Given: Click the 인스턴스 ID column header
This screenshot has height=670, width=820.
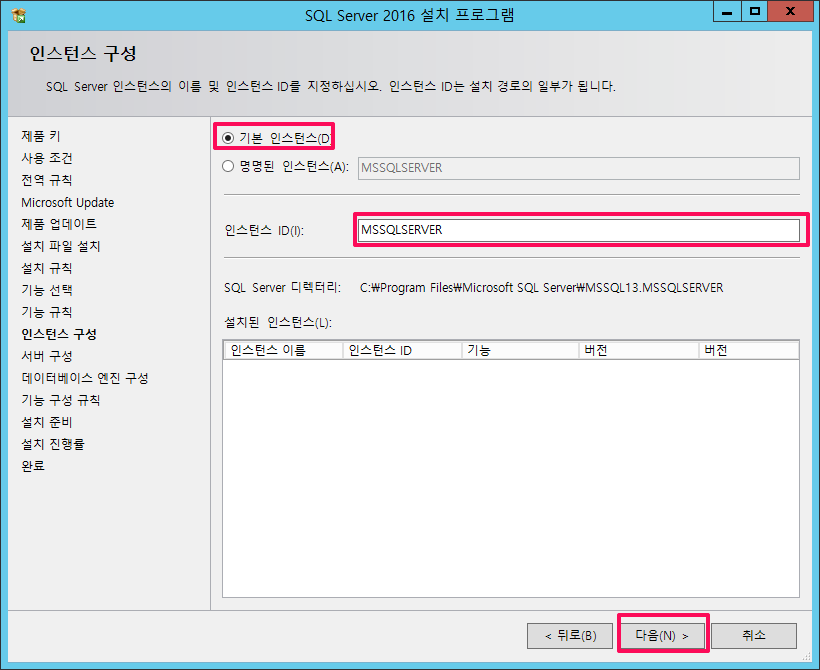Looking at the screenshot, I should (x=402, y=350).
